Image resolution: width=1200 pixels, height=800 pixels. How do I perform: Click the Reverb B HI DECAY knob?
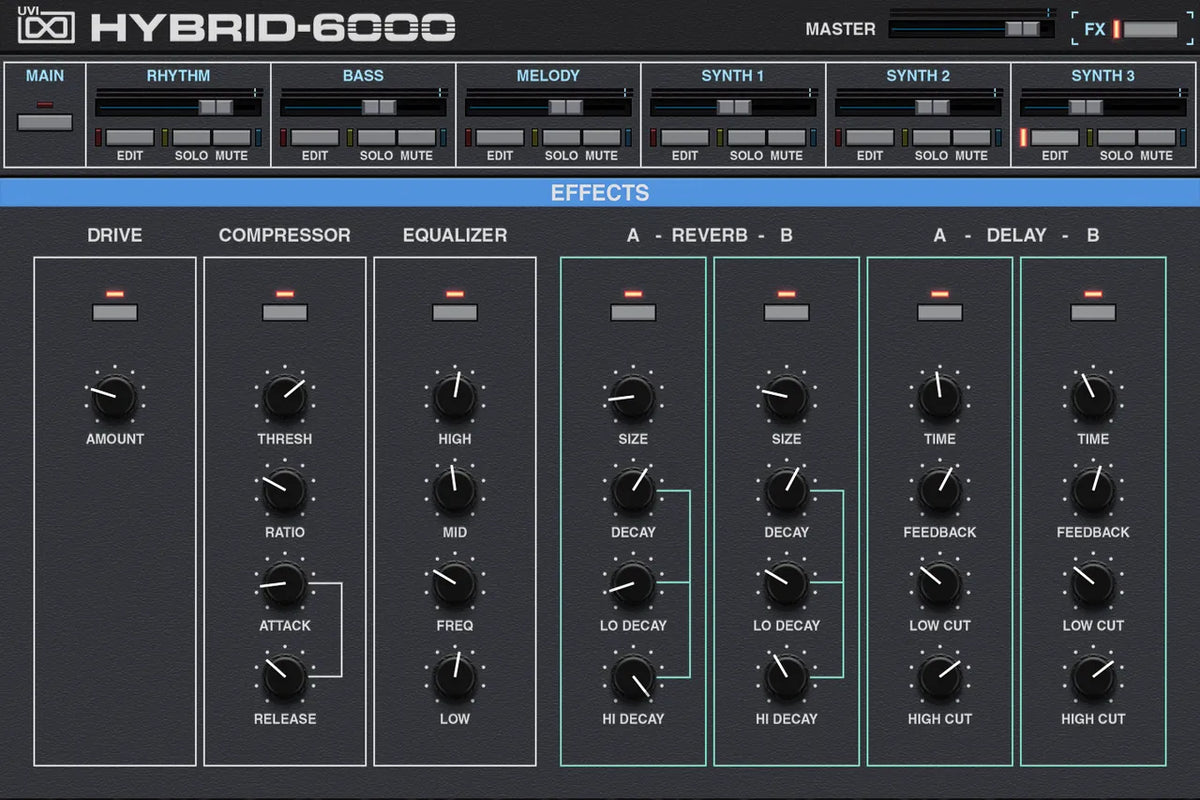pyautogui.click(x=786, y=678)
